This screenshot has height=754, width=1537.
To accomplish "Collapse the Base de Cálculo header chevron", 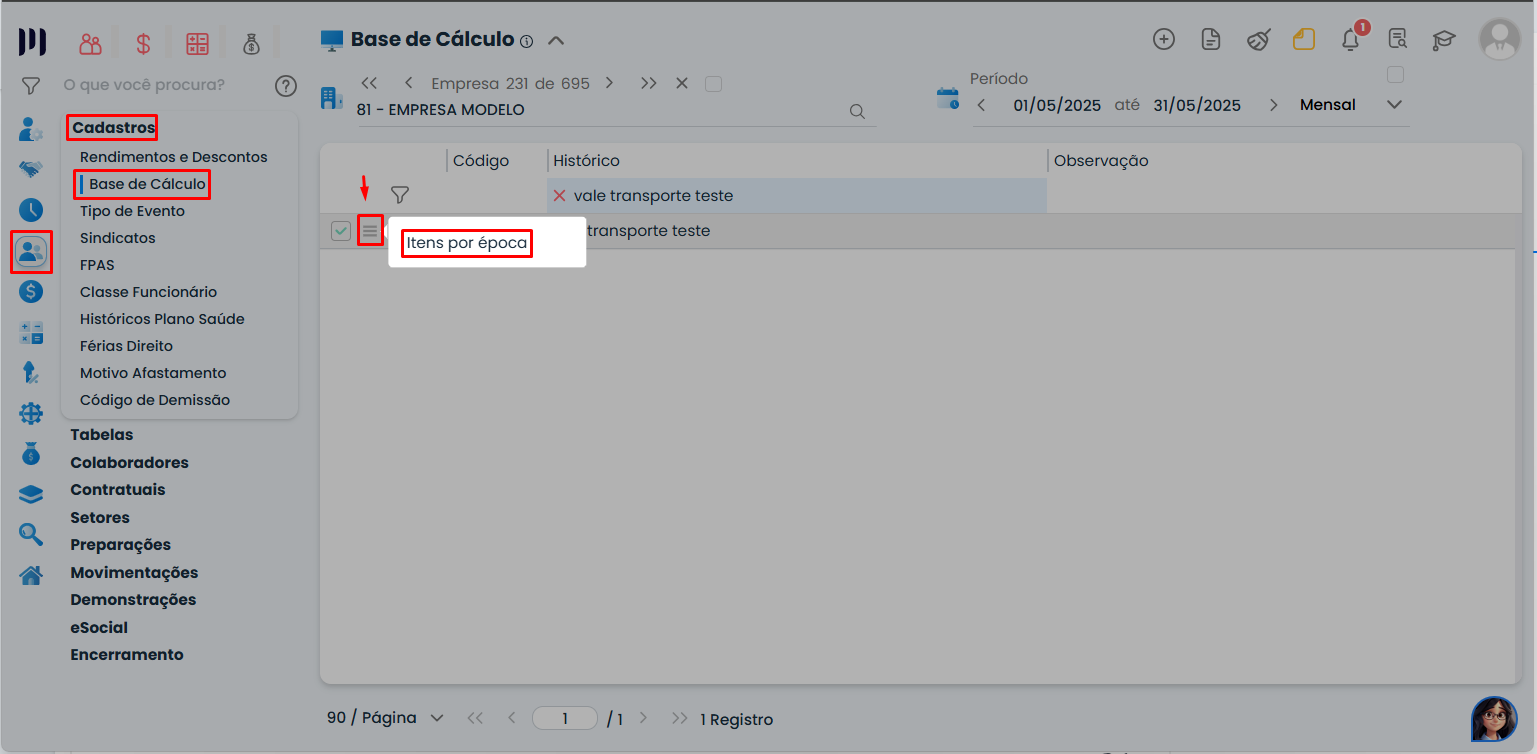I will 557,41.
